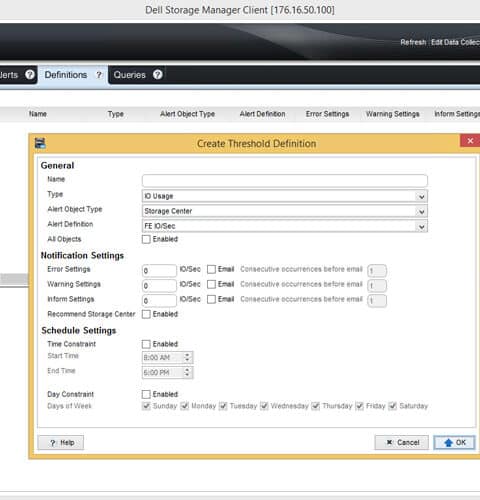
Task: Click the Name input field
Action: pos(285,180)
